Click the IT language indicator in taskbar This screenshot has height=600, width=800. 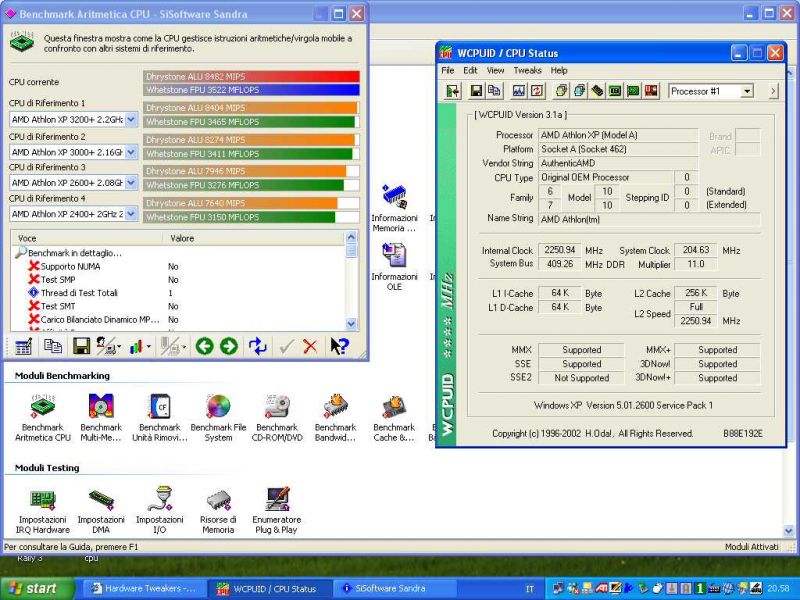tap(530, 589)
